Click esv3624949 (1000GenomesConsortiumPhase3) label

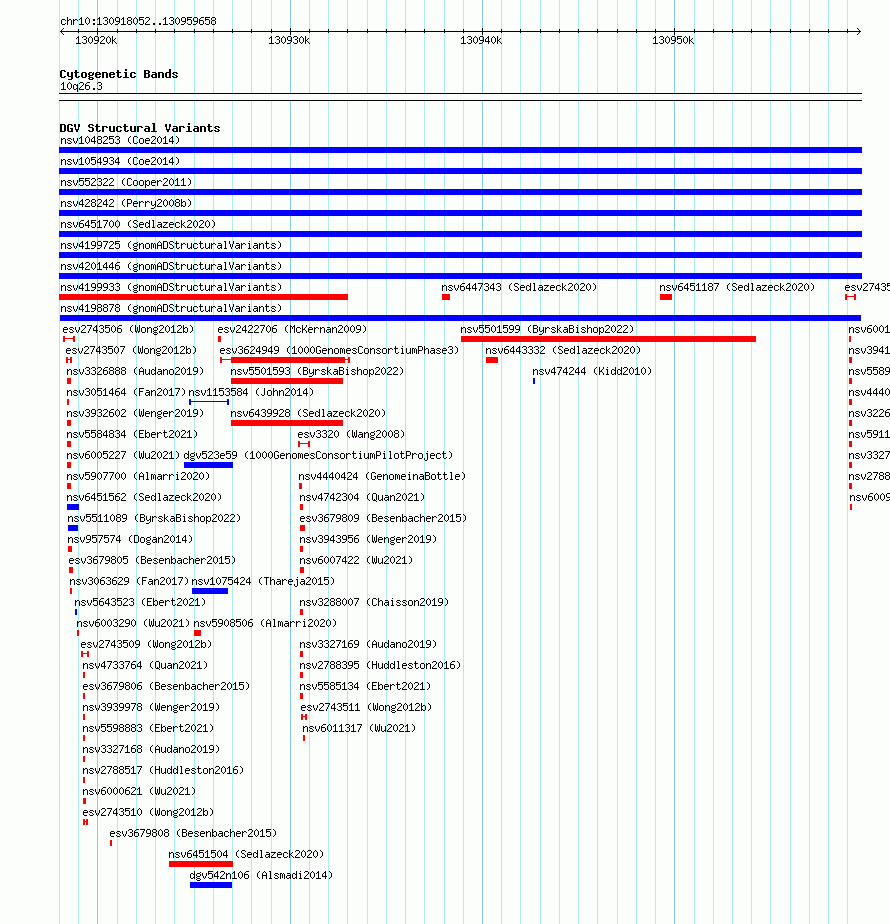click(x=339, y=351)
